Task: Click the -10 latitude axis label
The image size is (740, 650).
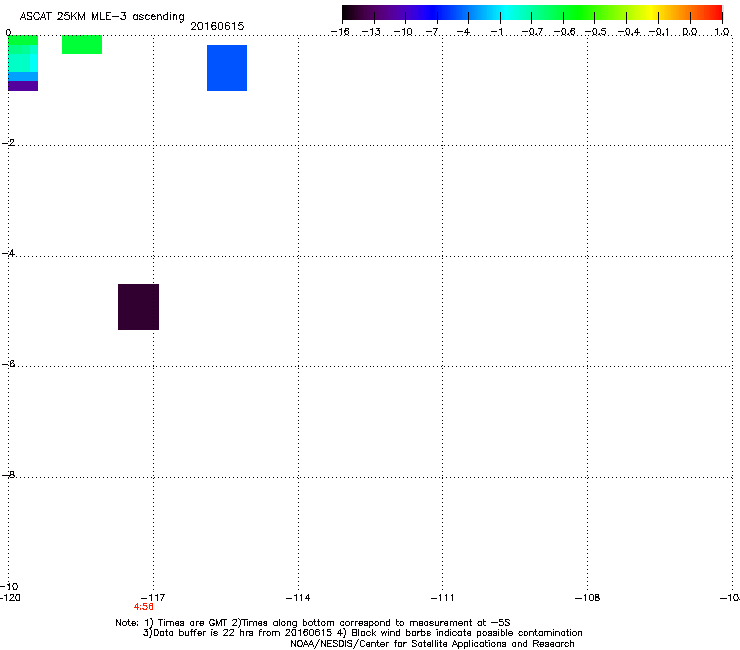Action: coord(9,586)
